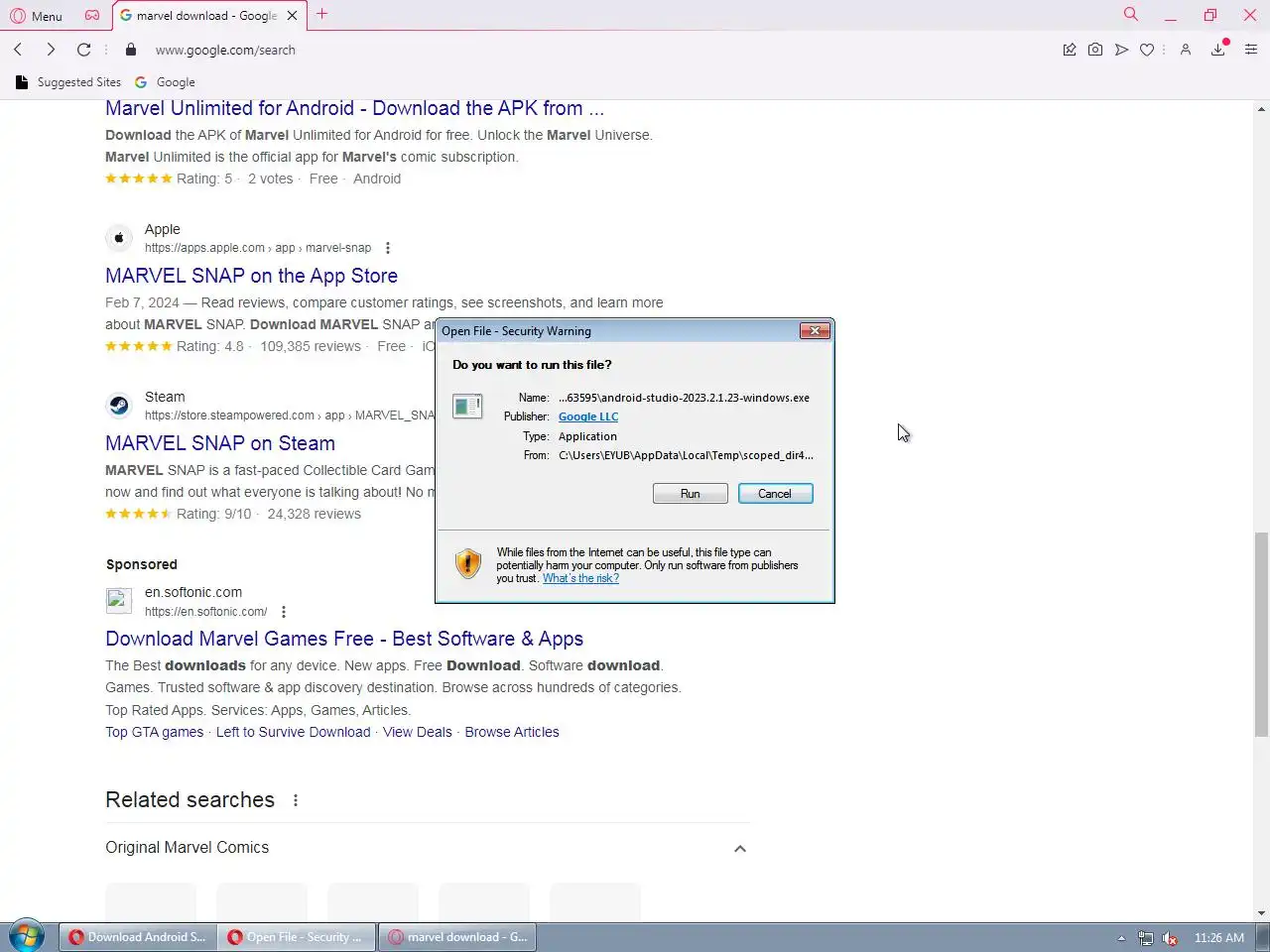1270x952 pixels.
Task: Open the easy setup sliders icon
Action: pos(1251,50)
